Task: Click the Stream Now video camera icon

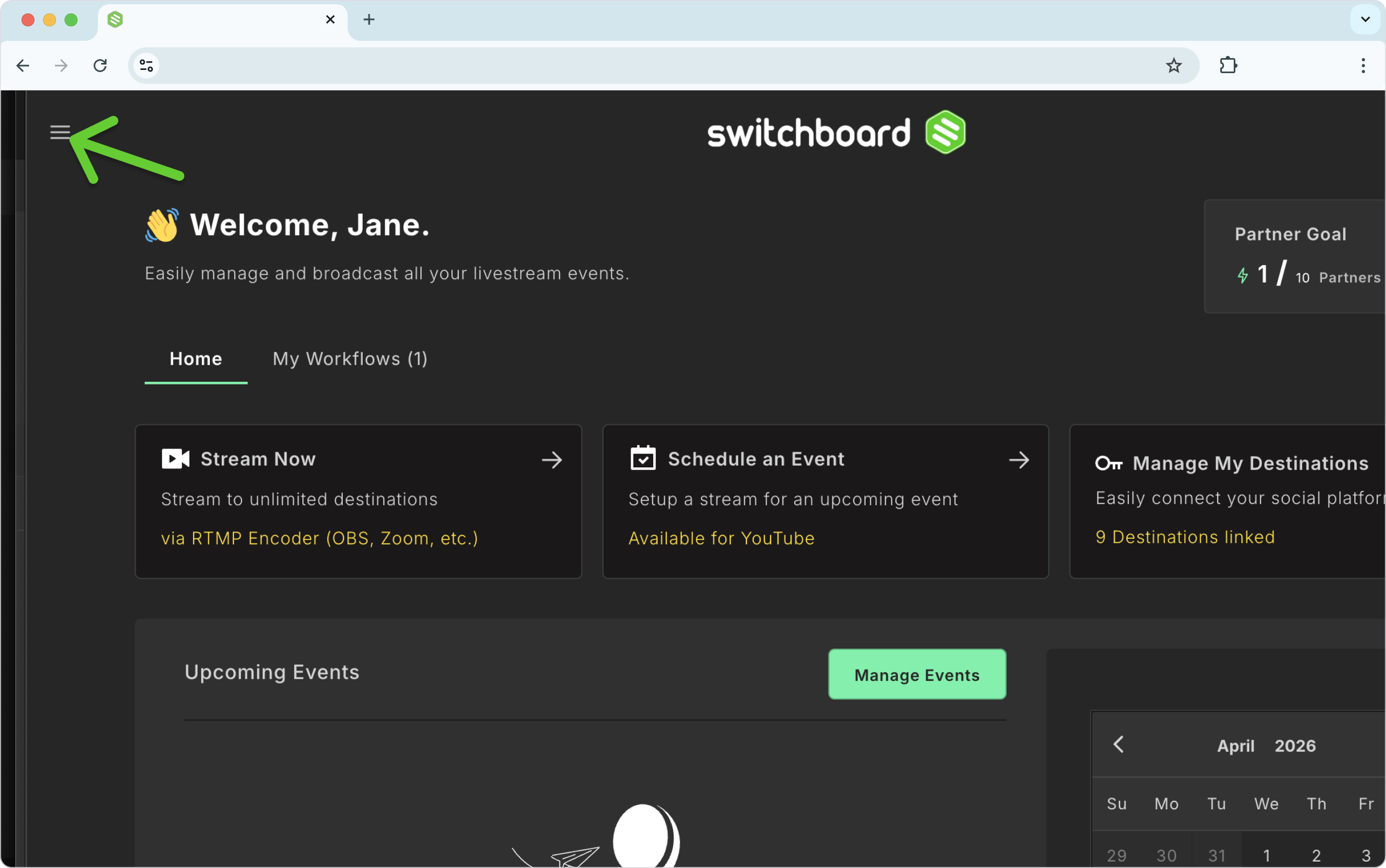Action: pyautogui.click(x=175, y=459)
